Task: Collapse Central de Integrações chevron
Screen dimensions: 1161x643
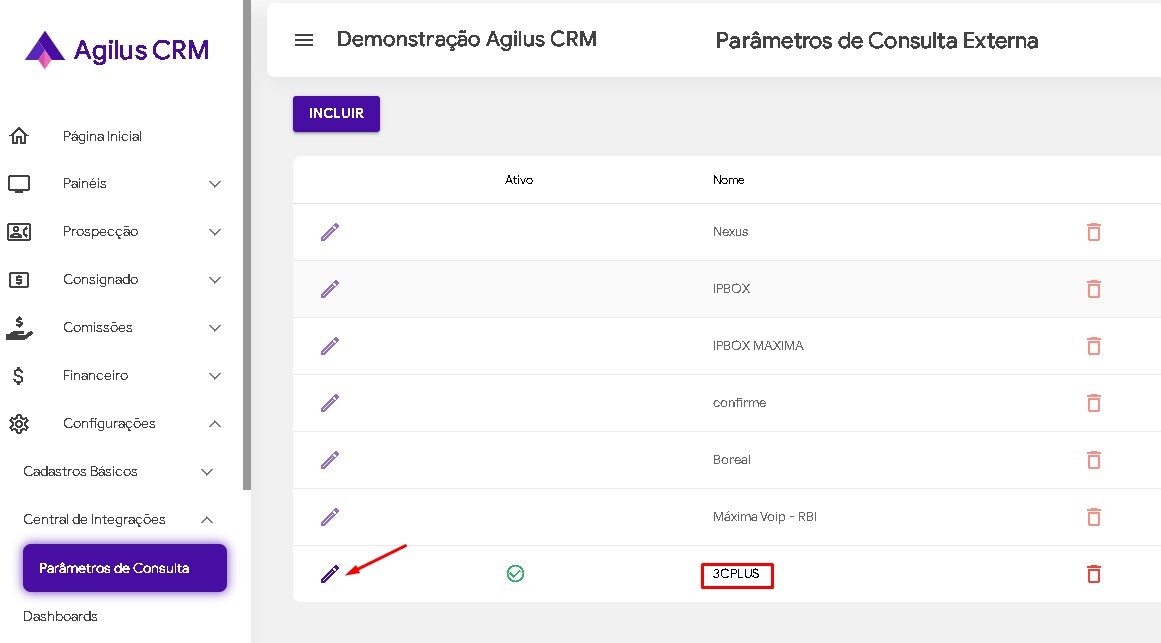Action: tap(207, 520)
